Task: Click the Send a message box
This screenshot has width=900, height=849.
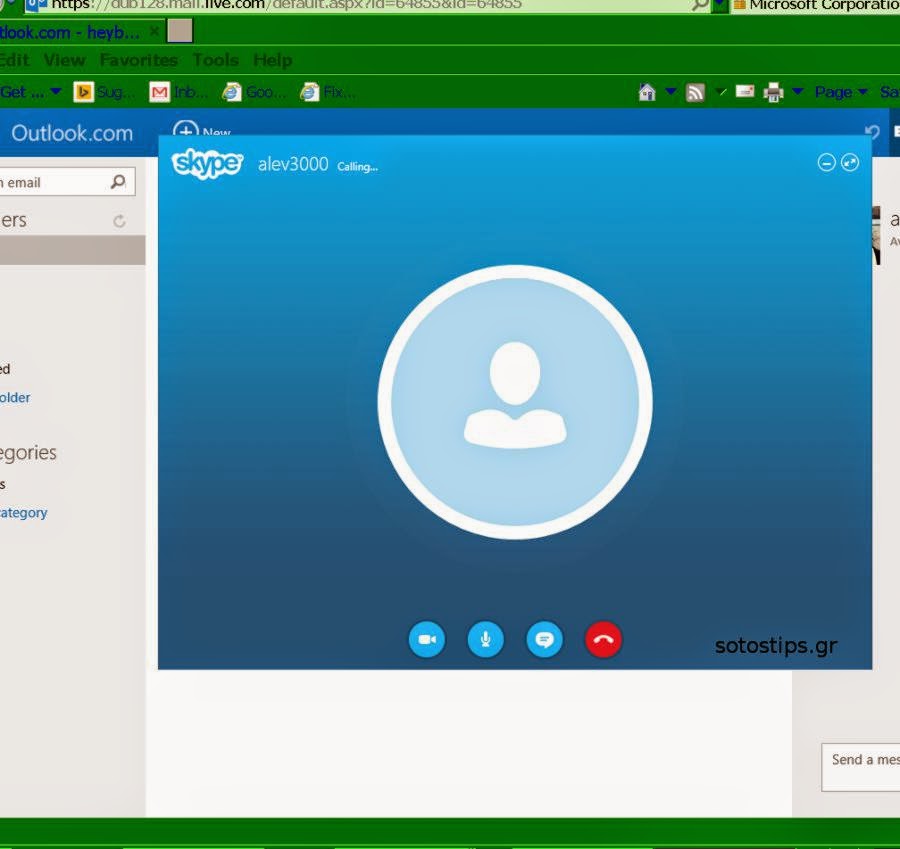Action: pos(860,767)
